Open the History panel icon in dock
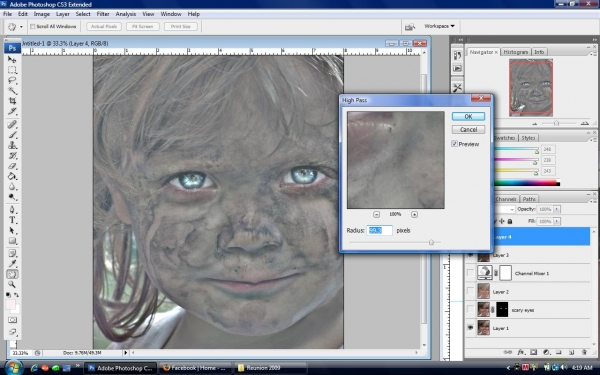 click(x=457, y=55)
